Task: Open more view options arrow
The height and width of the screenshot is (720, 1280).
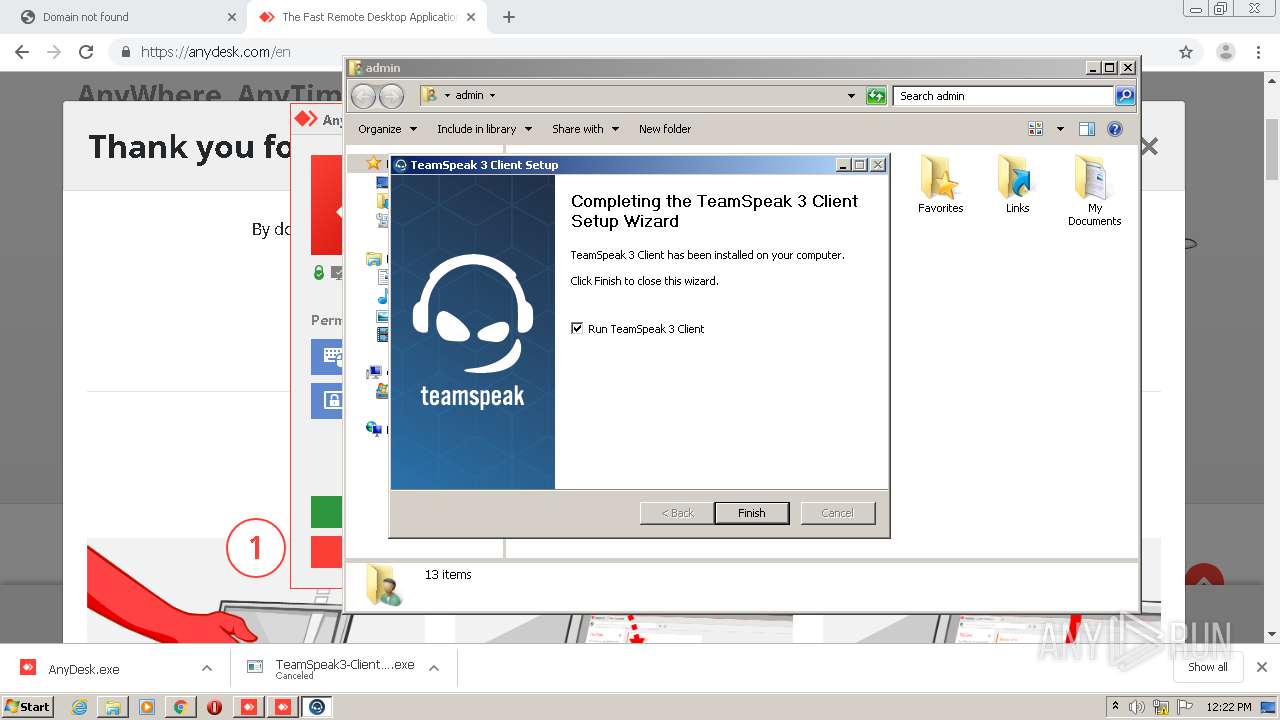Action: point(1060,129)
